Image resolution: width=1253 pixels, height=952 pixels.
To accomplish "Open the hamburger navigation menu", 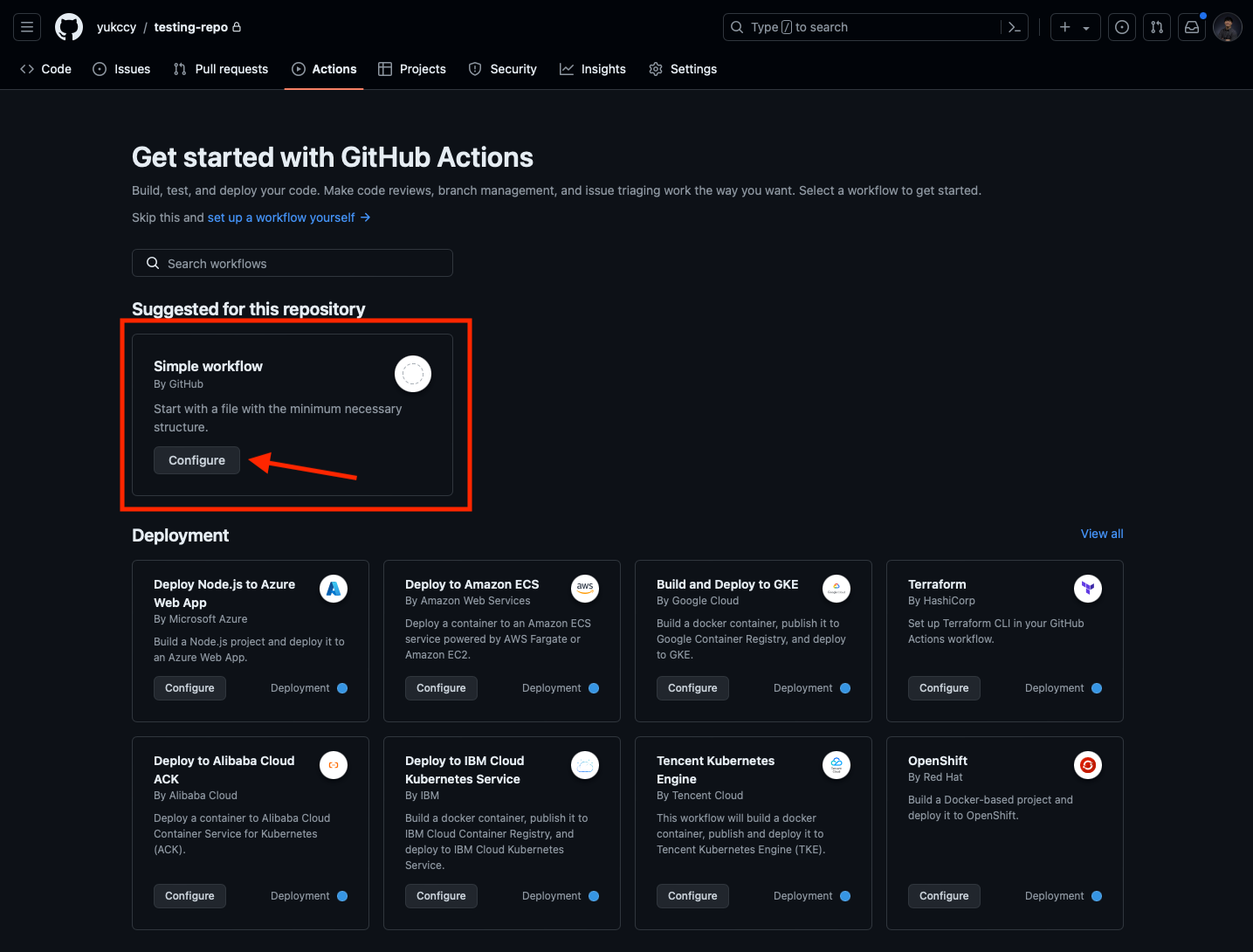I will click(x=27, y=27).
